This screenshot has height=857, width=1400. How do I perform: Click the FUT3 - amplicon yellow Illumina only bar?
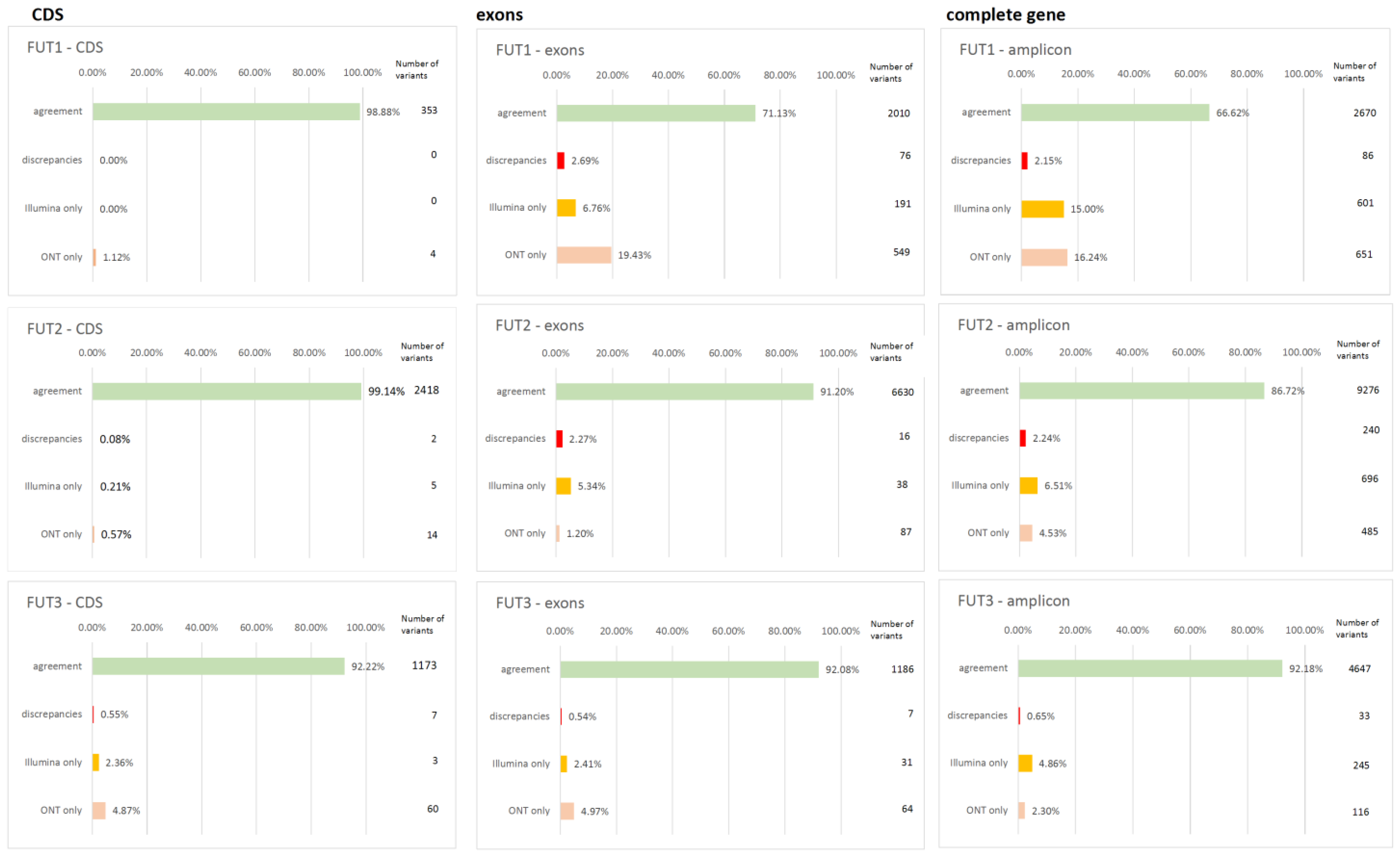tap(1025, 763)
